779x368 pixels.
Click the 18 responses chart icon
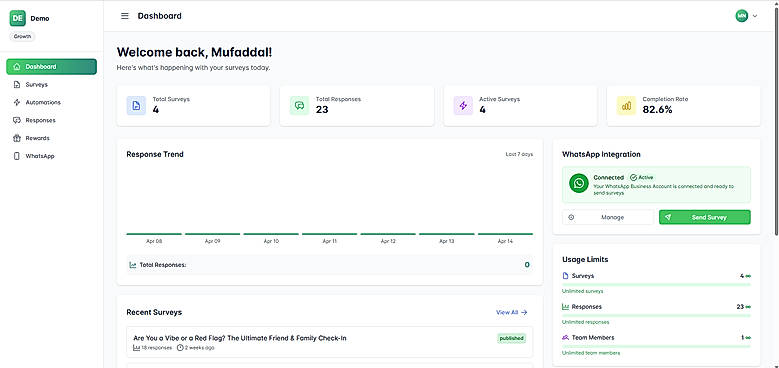pos(137,348)
